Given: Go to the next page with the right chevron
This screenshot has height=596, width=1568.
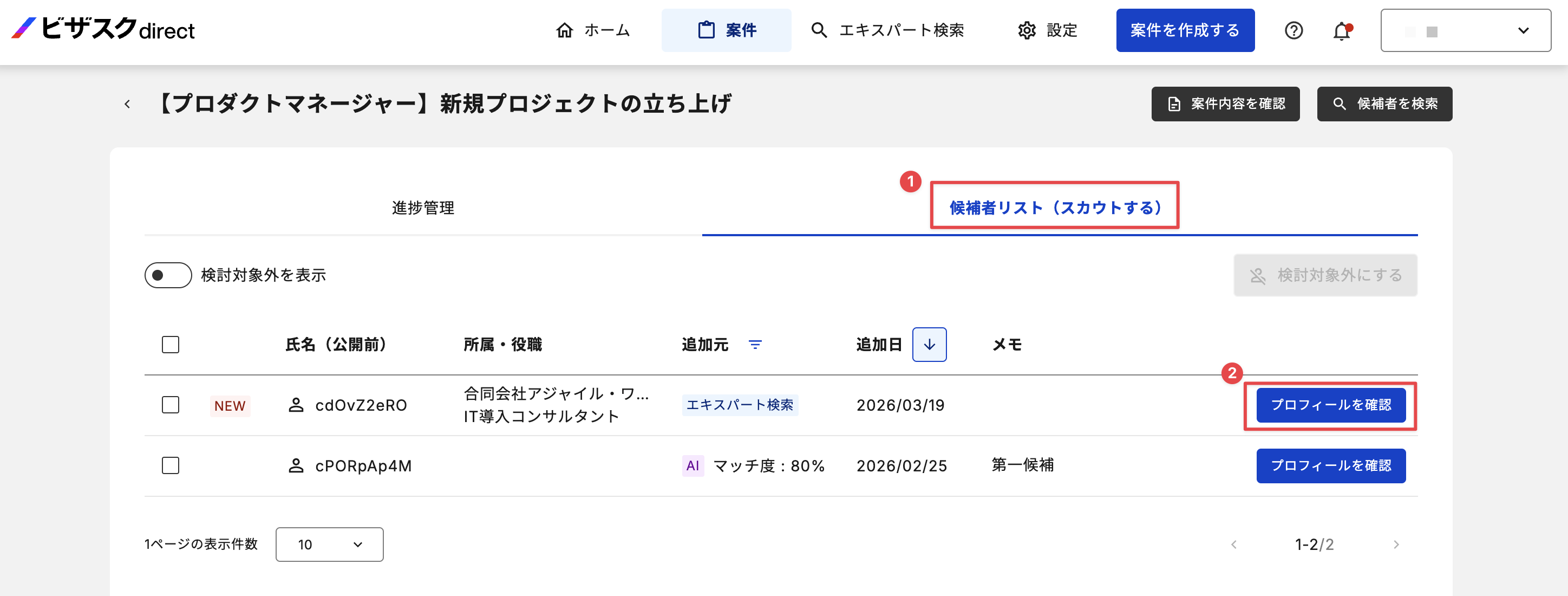Looking at the screenshot, I should coord(1396,544).
